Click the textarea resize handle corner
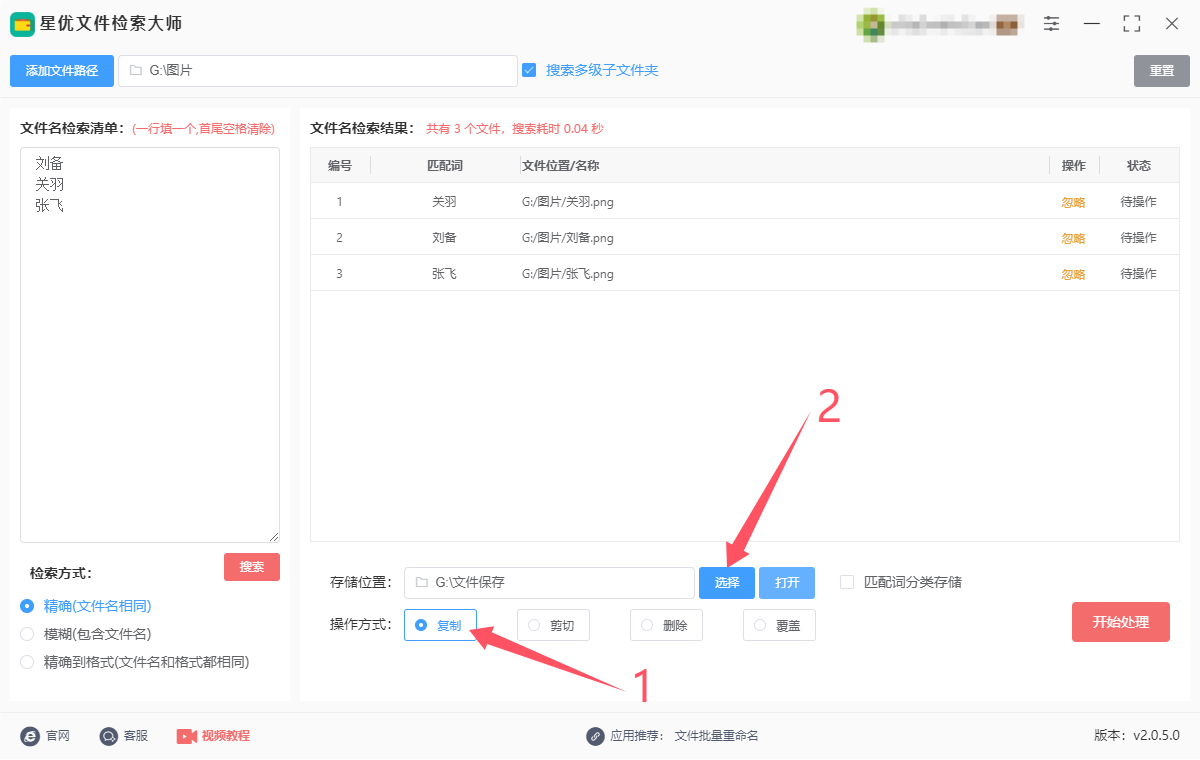 274,537
